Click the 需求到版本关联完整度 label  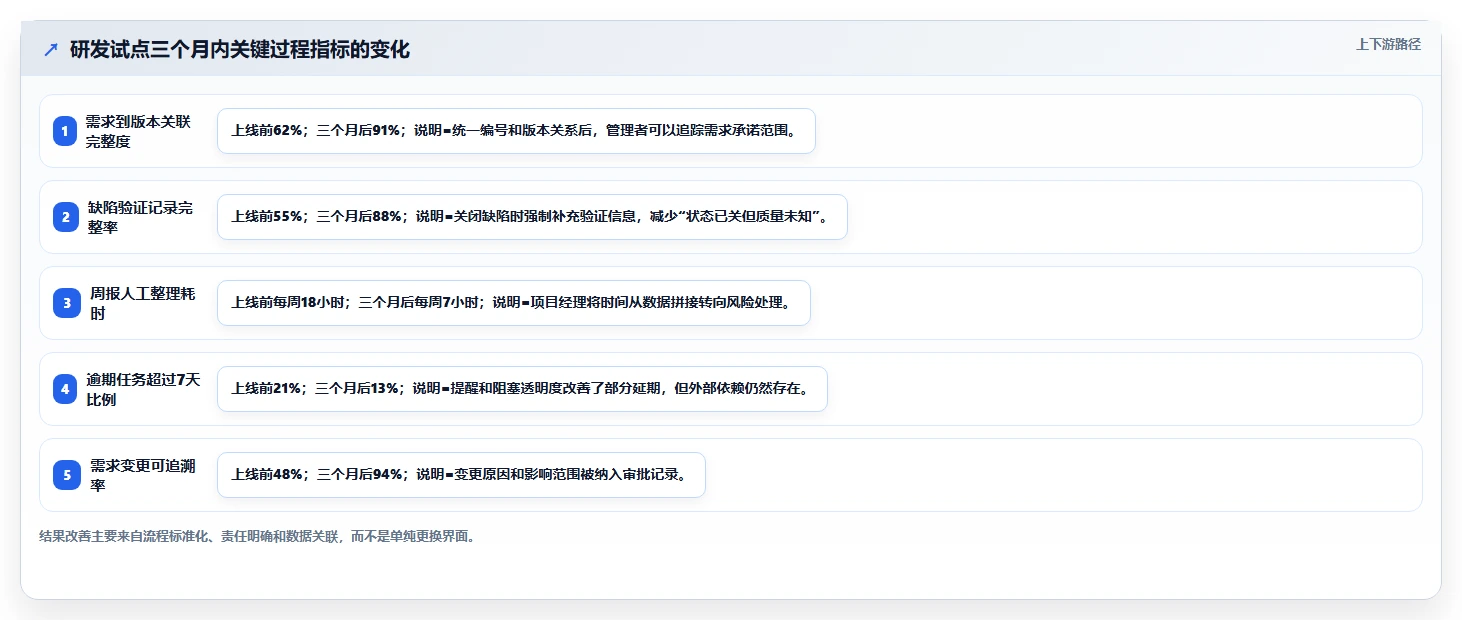pos(138,131)
